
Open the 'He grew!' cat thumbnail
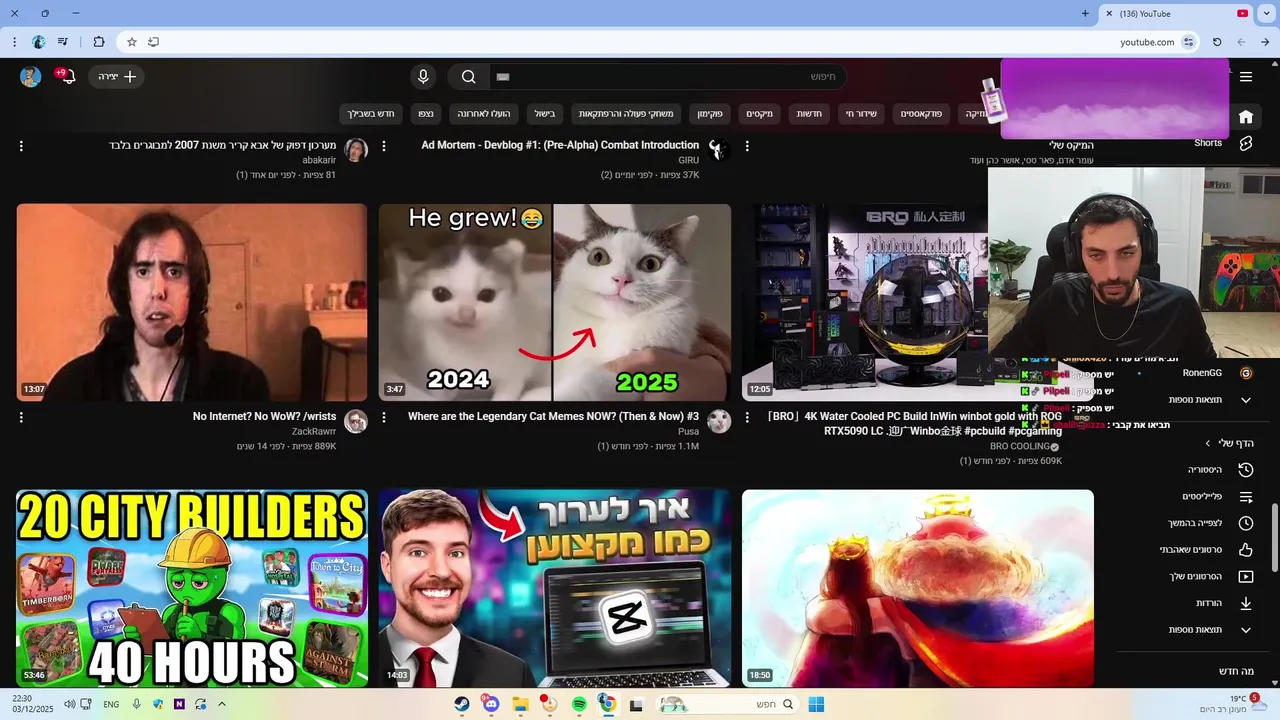tap(554, 302)
